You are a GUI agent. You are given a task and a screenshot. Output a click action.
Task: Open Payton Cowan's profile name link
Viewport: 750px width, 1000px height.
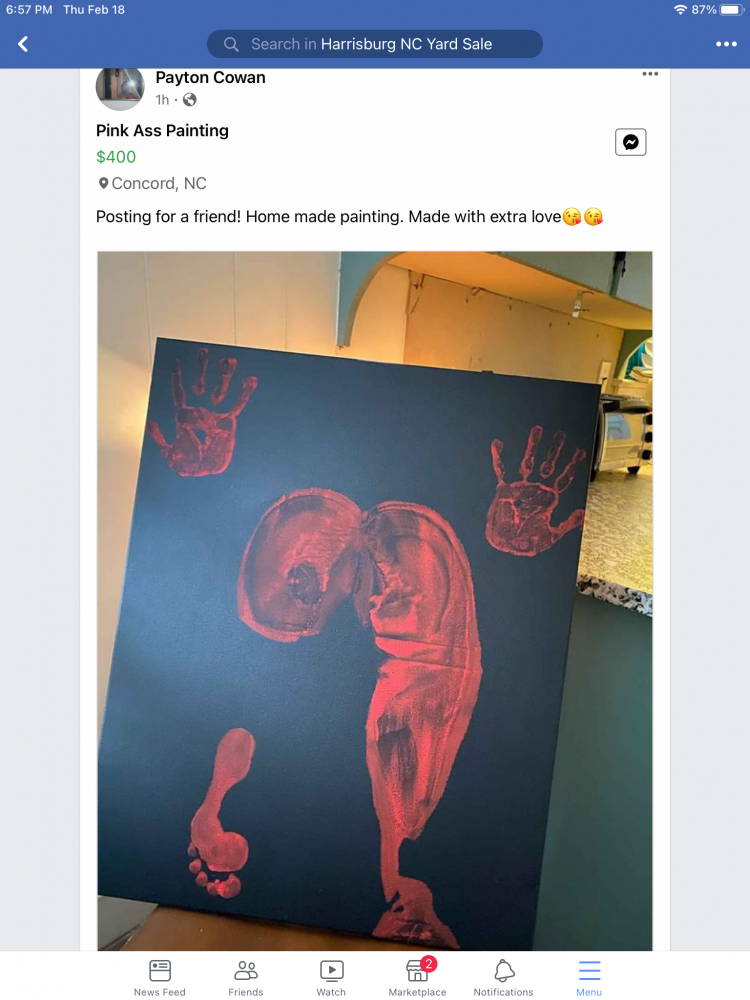tap(211, 77)
